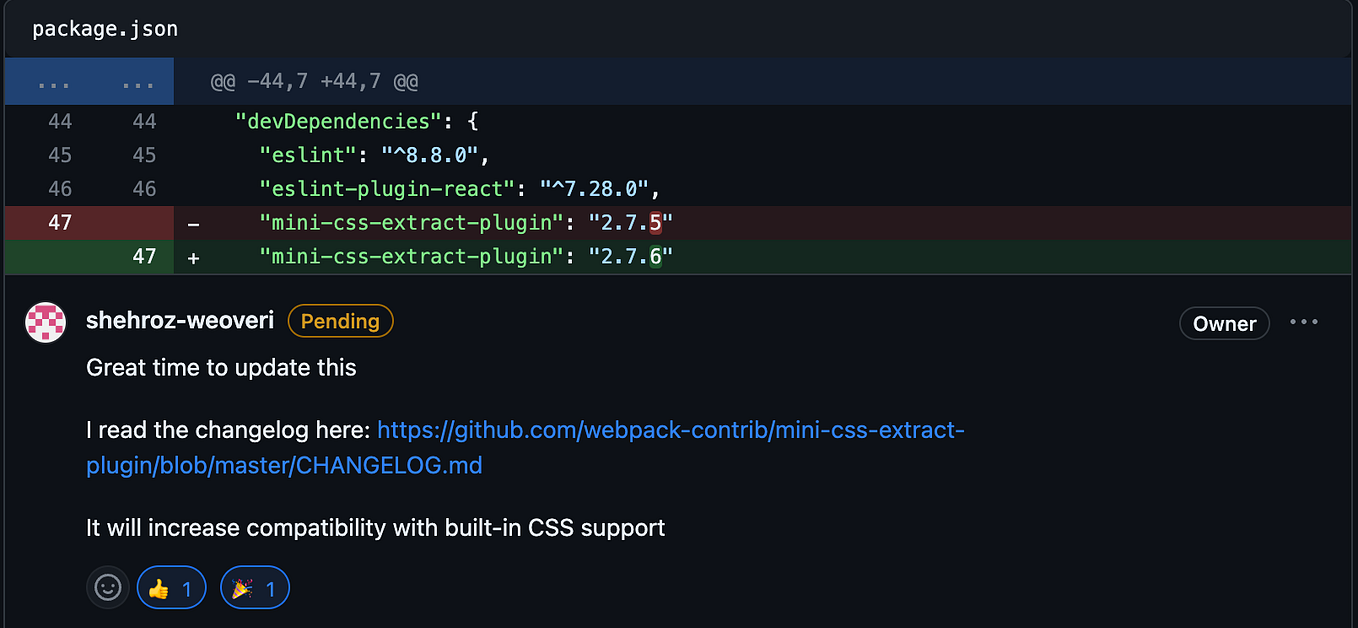The image size is (1358, 628).
Task: Open the package.json file tab
Action: pyautogui.click(x=104, y=28)
